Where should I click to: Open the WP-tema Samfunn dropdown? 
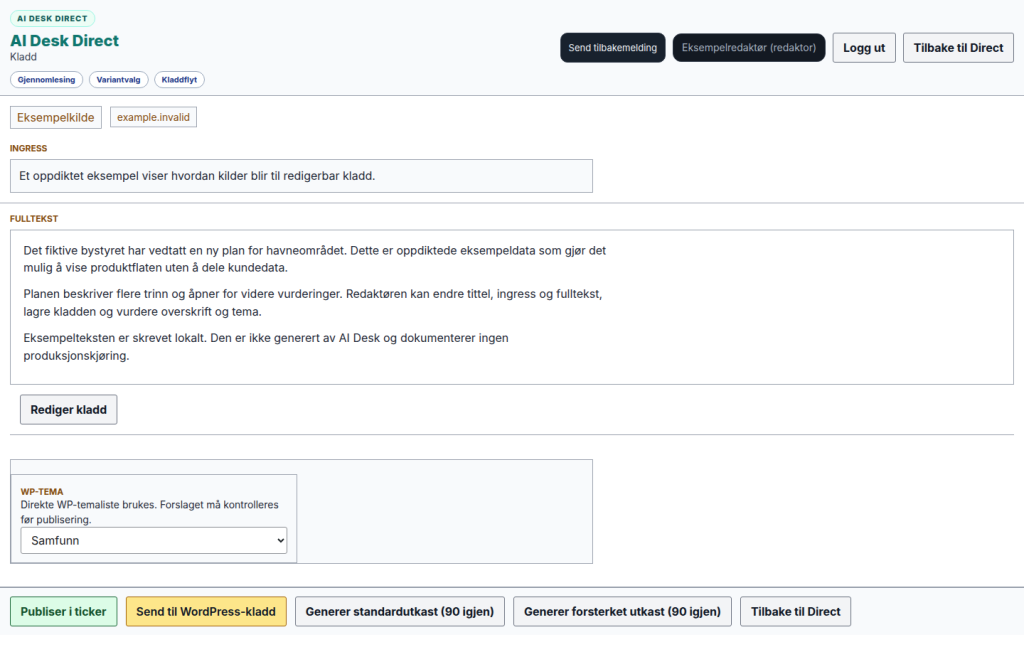(x=153, y=541)
